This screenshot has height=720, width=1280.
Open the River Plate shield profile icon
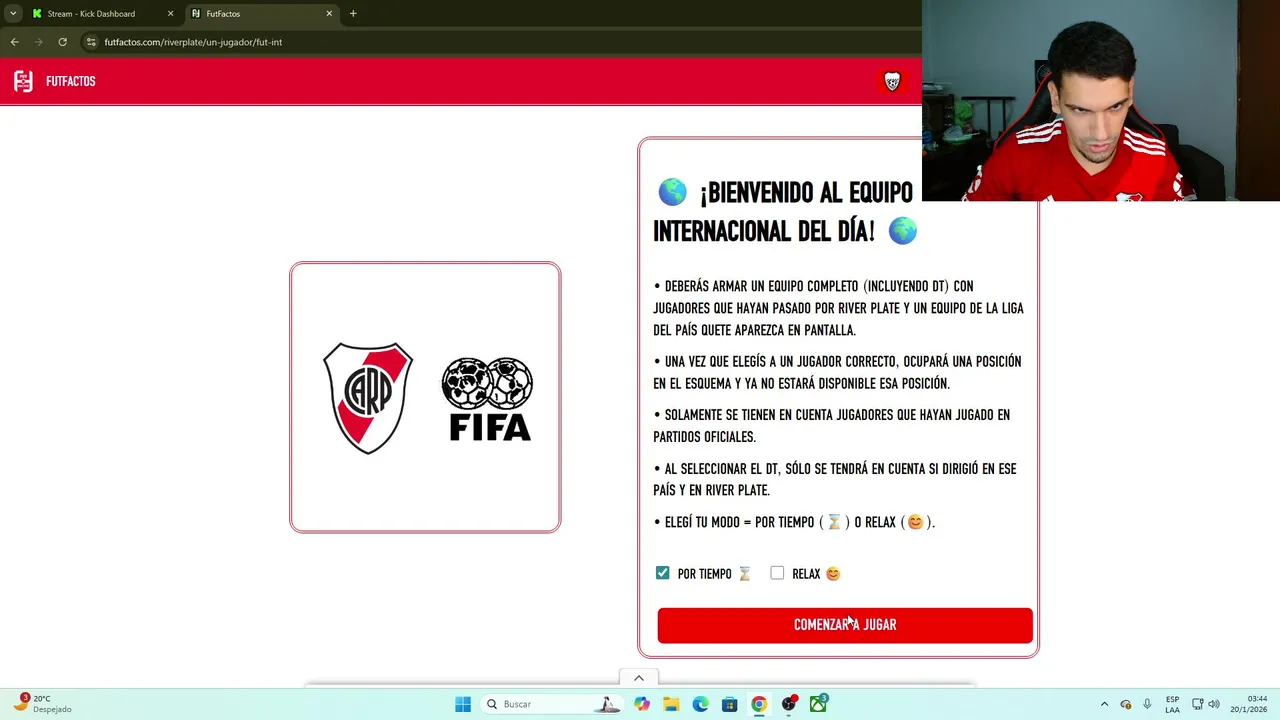[892, 82]
